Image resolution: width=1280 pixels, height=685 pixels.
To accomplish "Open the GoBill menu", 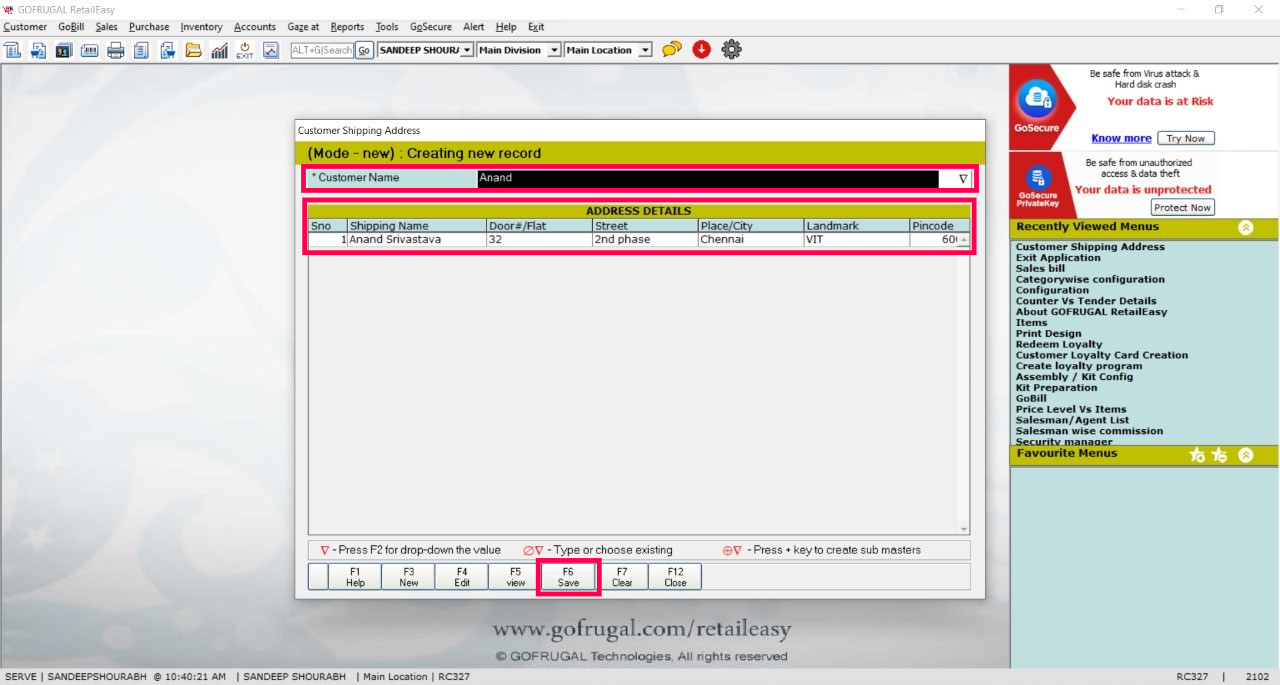I will pyautogui.click(x=71, y=27).
